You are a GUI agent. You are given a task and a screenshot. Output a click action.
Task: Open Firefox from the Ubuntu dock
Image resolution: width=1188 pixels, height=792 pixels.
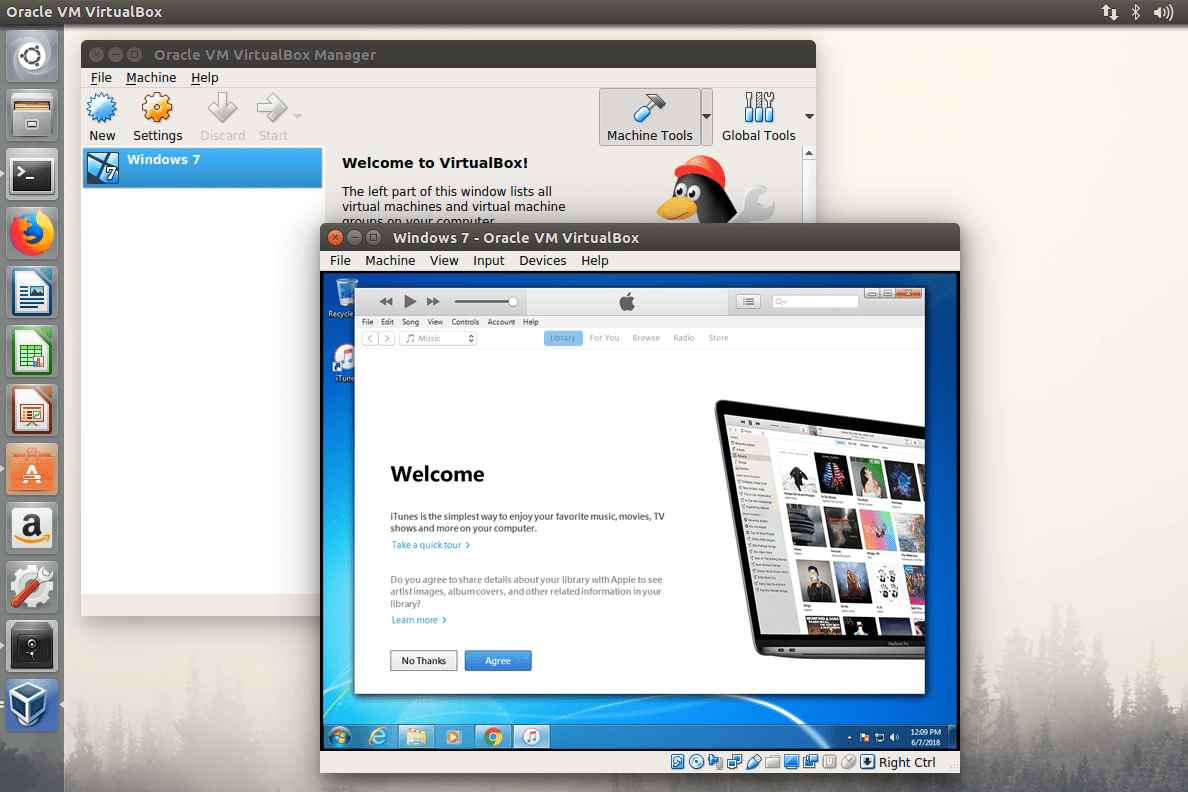click(32, 234)
